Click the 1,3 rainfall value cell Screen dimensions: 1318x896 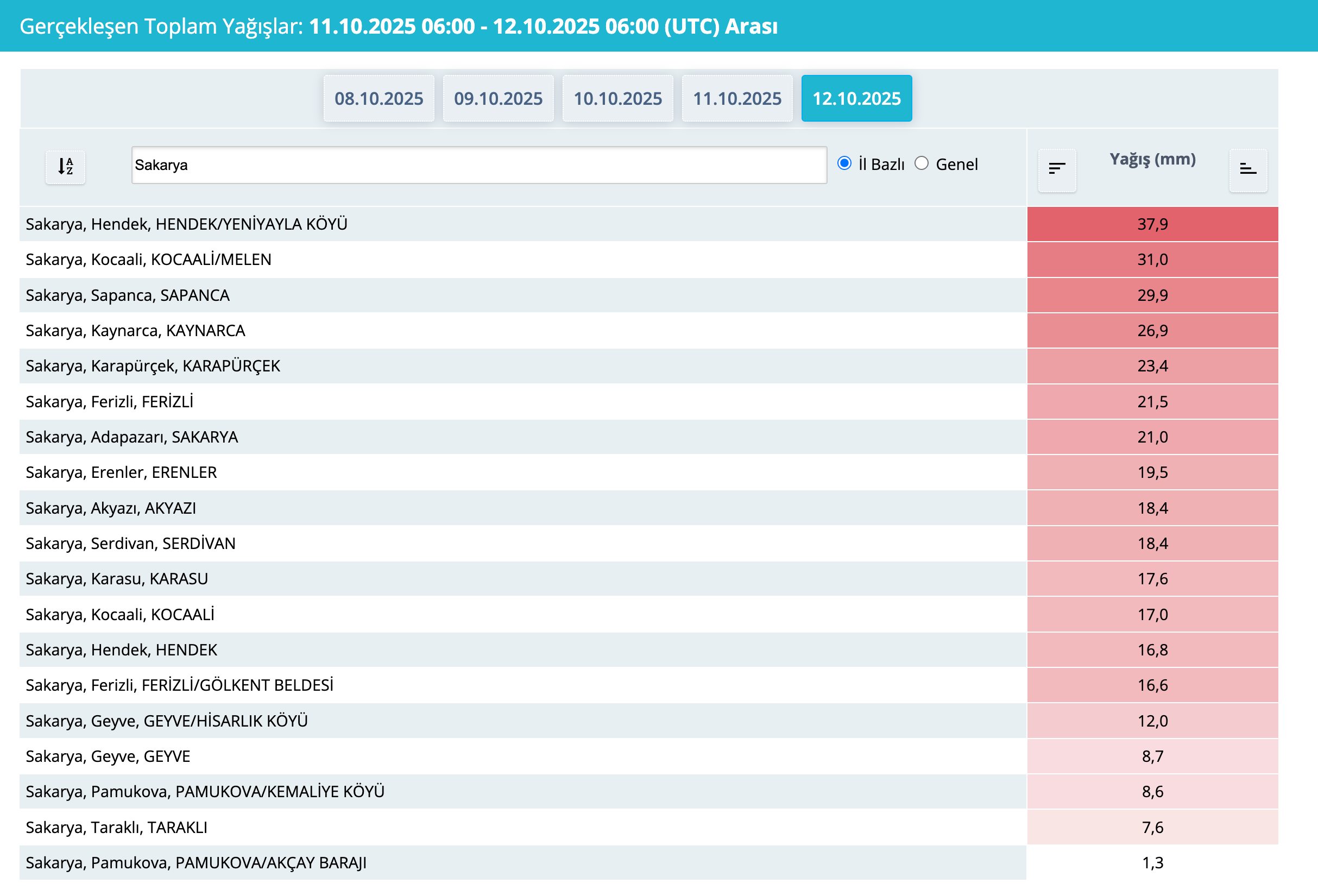pyautogui.click(x=1152, y=862)
